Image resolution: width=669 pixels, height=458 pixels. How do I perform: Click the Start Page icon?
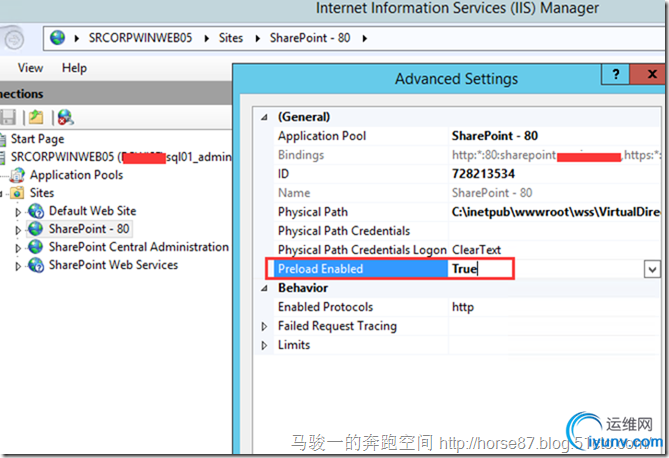click(3, 139)
